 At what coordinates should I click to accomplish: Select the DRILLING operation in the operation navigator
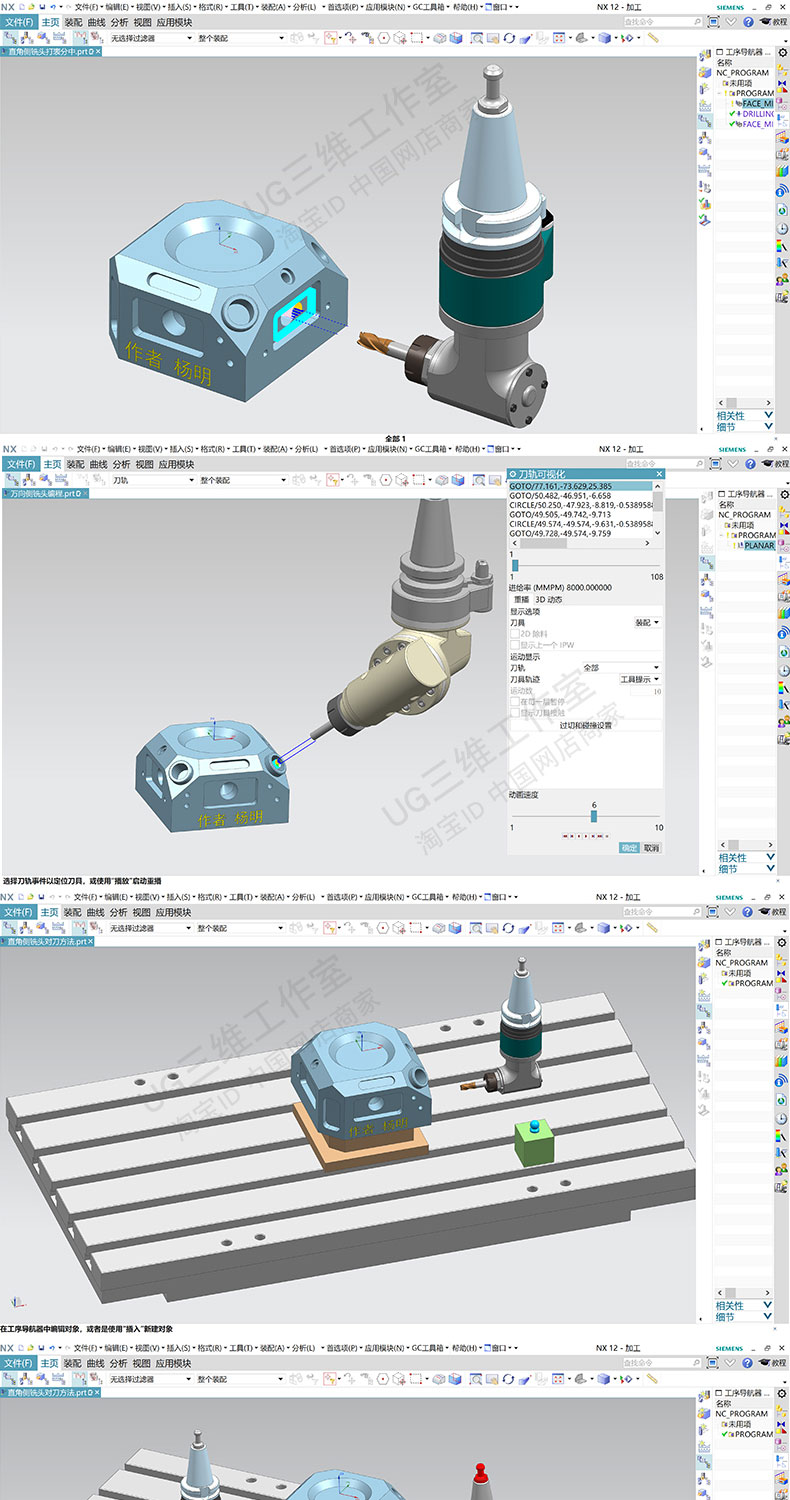click(757, 114)
